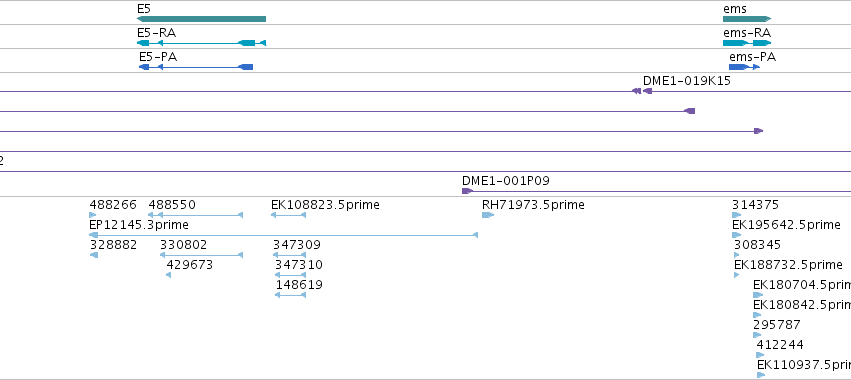Open the EK108823.5prime label
The width and height of the screenshot is (851, 380).
pyautogui.click(x=325, y=205)
